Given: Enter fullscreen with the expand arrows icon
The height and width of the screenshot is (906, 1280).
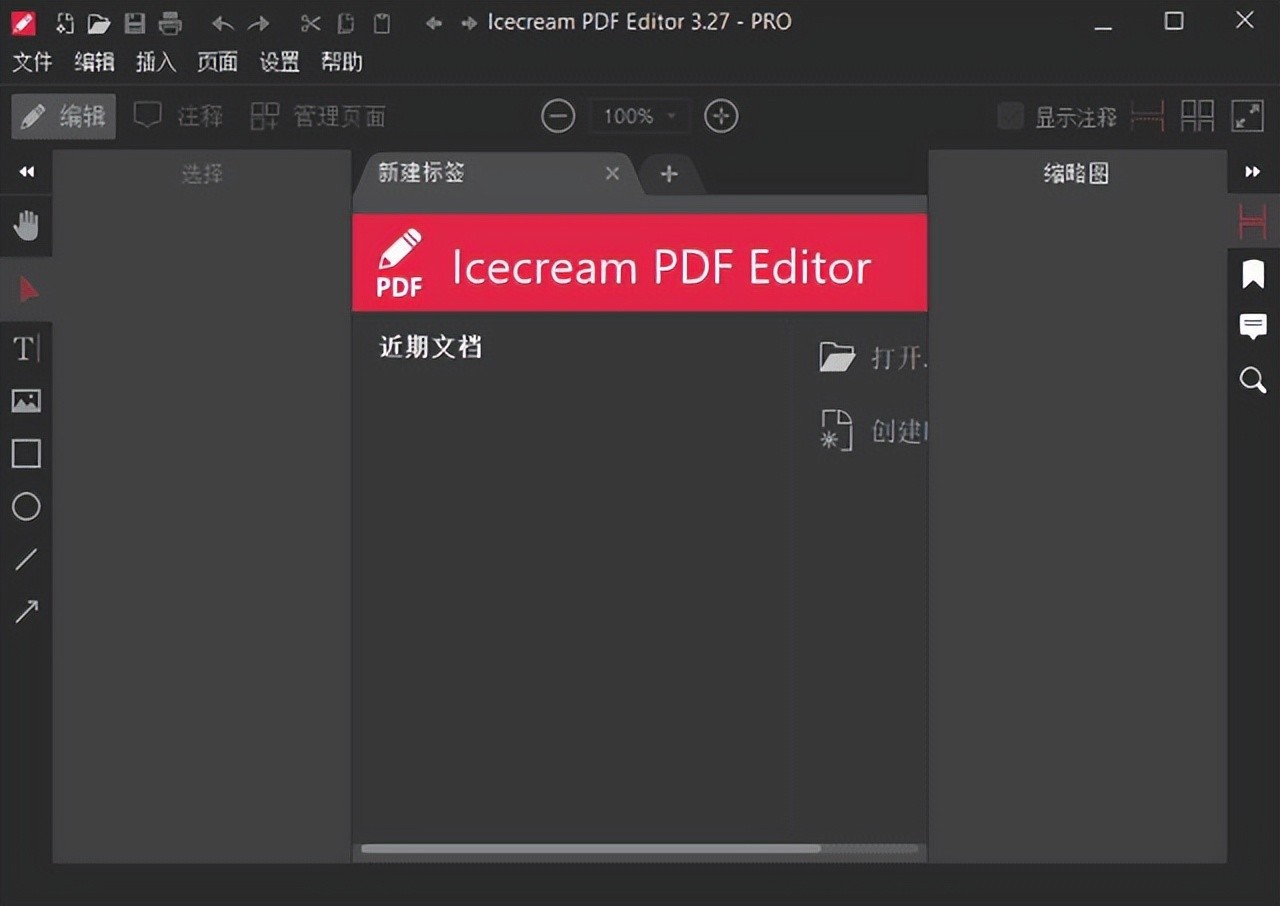Looking at the screenshot, I should 1248,116.
